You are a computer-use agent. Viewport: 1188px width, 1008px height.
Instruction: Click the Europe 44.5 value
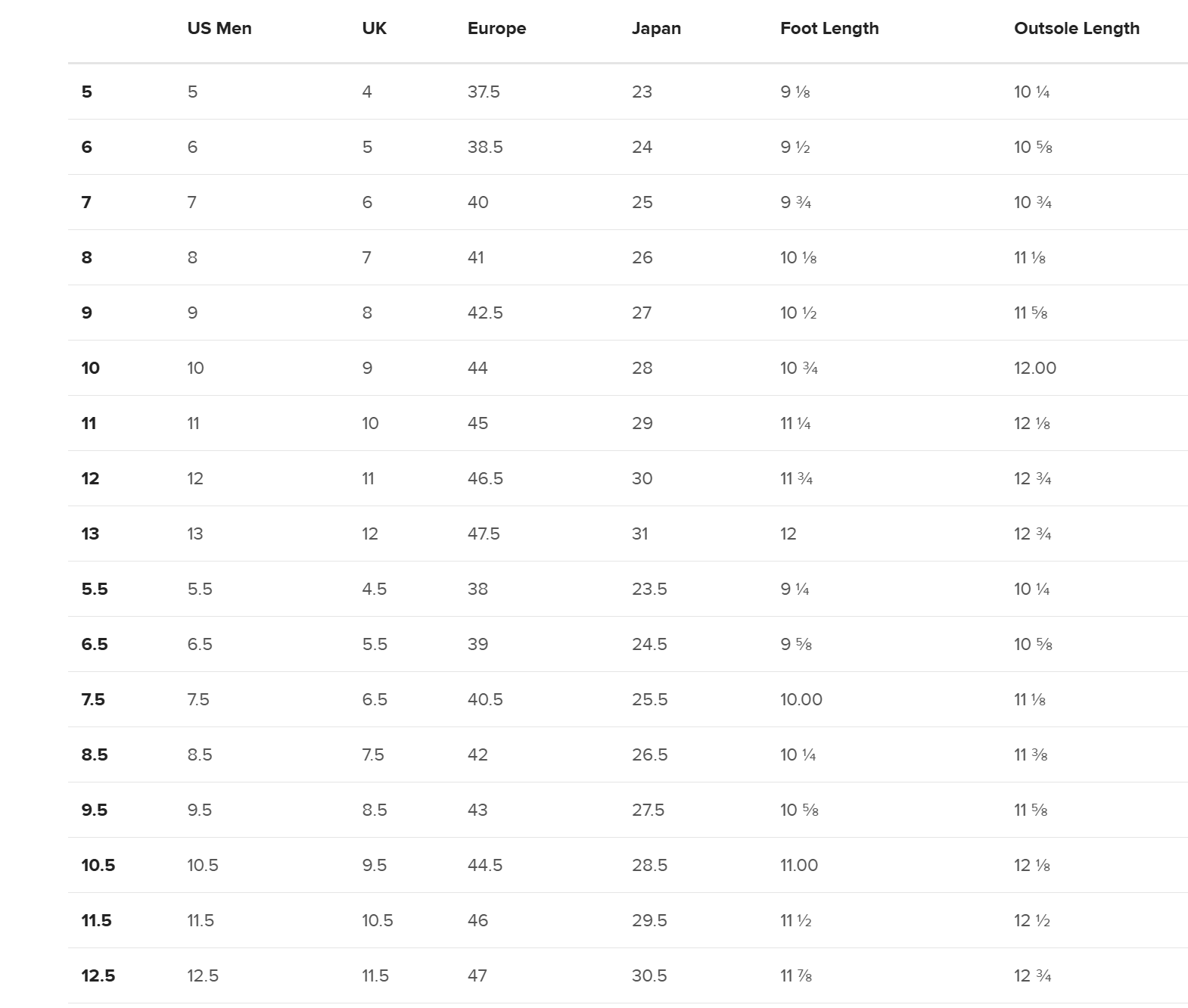[x=485, y=866]
